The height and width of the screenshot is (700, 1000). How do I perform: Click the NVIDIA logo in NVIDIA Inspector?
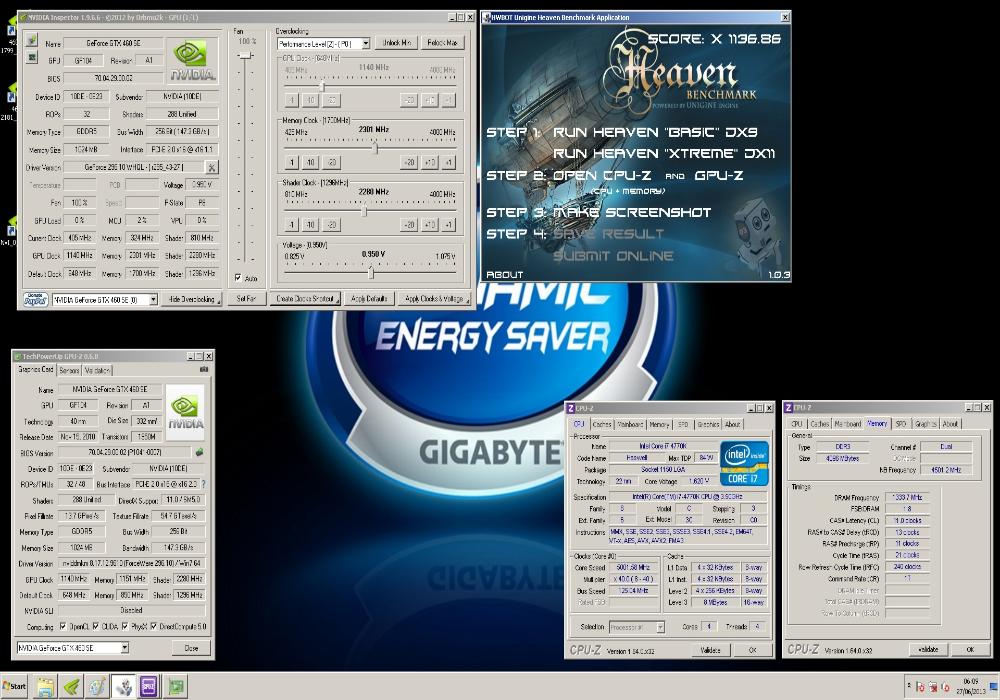[x=193, y=61]
